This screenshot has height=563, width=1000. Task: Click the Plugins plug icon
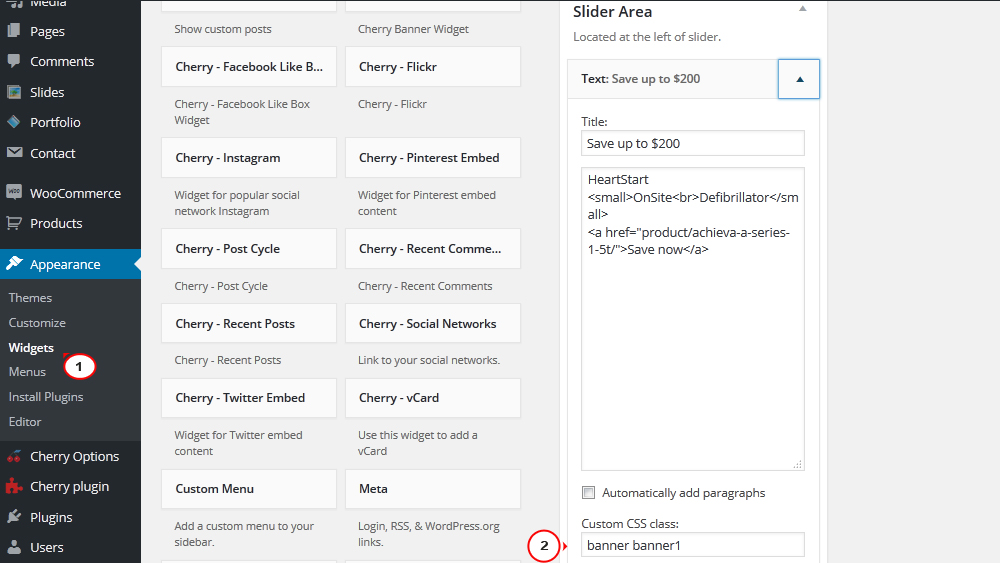tap(14, 517)
